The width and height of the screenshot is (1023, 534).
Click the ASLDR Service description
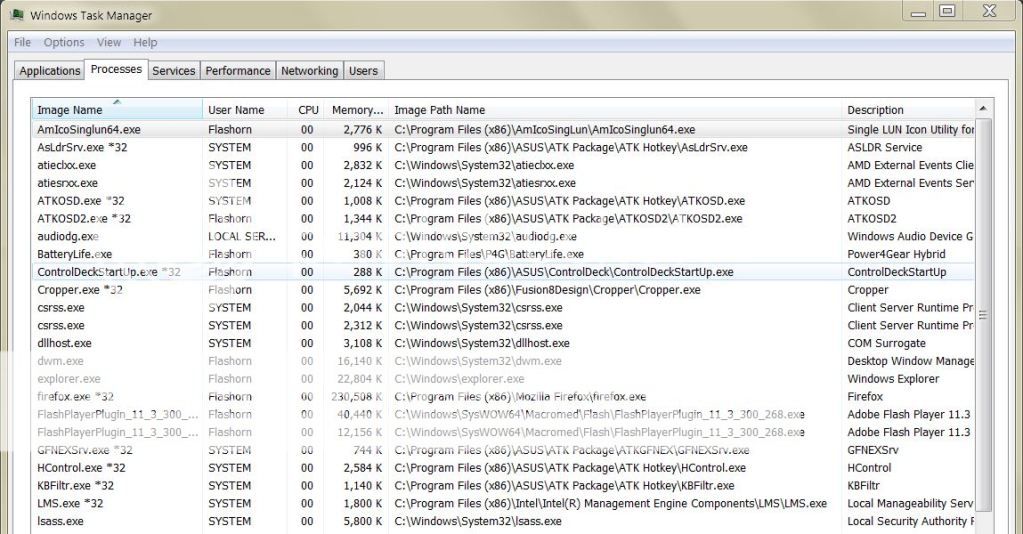tap(884, 148)
